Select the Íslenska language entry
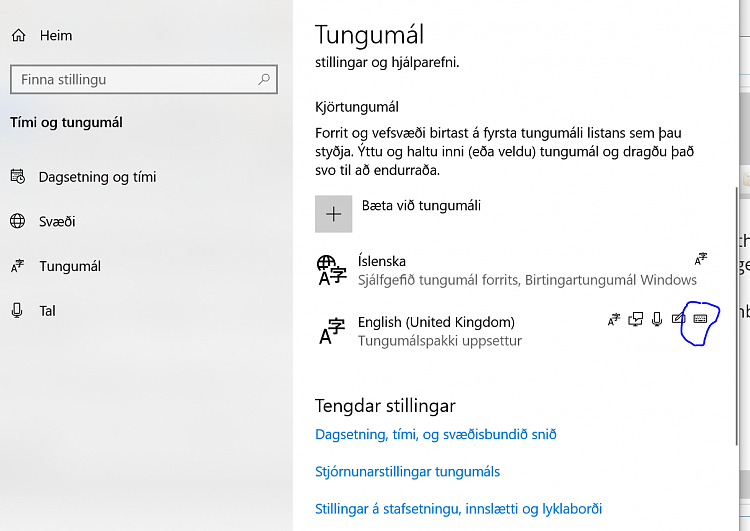750x531 pixels. pyautogui.click(x=512, y=270)
